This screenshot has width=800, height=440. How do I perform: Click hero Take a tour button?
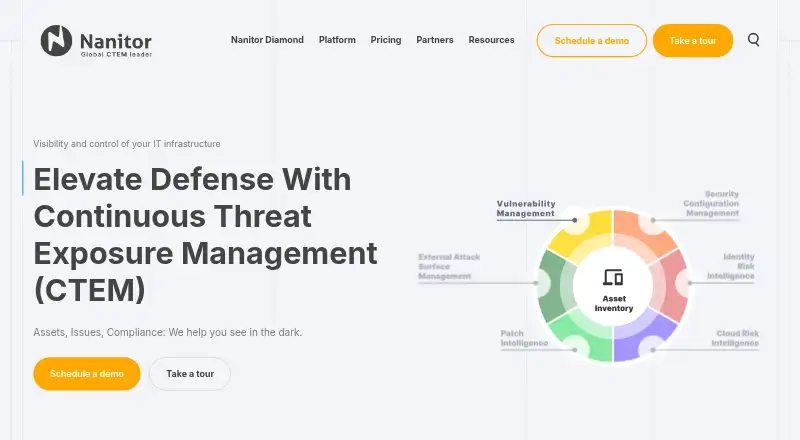[x=190, y=374]
